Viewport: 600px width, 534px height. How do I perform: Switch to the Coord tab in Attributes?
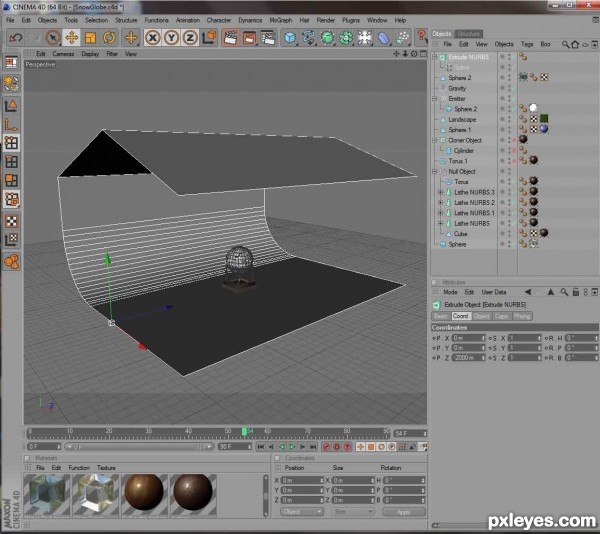[460, 316]
